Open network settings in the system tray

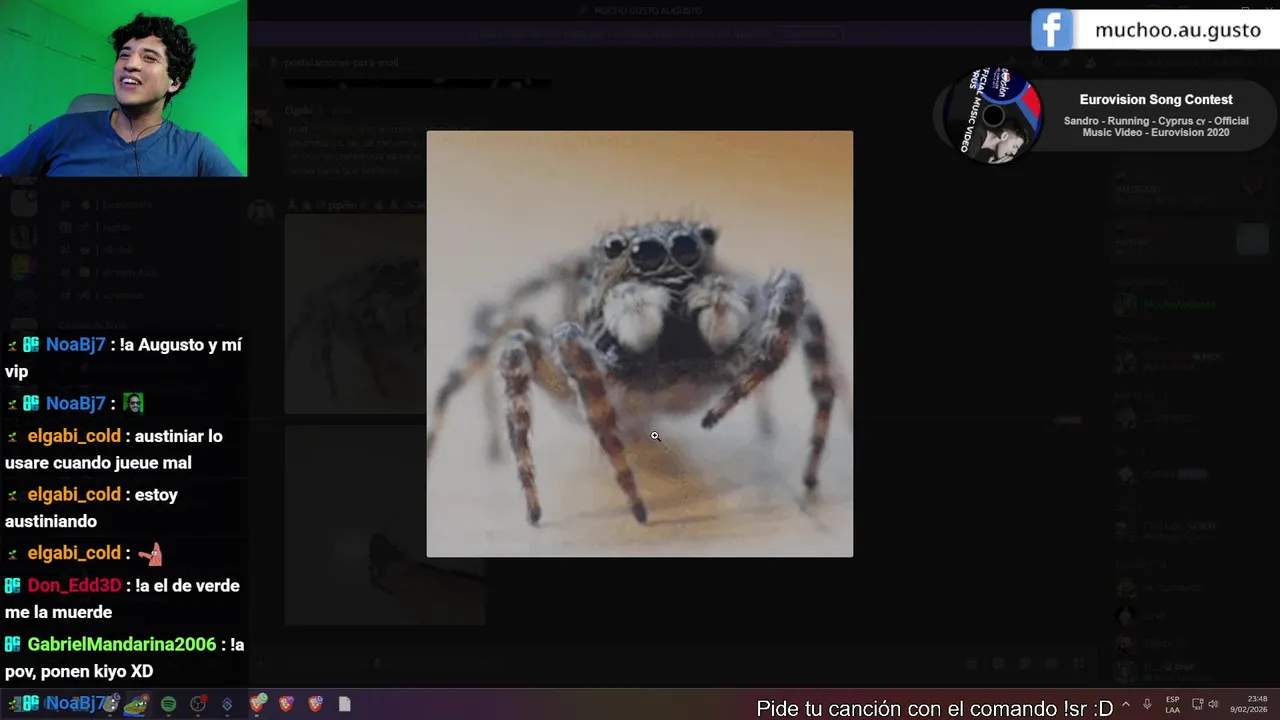(x=1197, y=704)
